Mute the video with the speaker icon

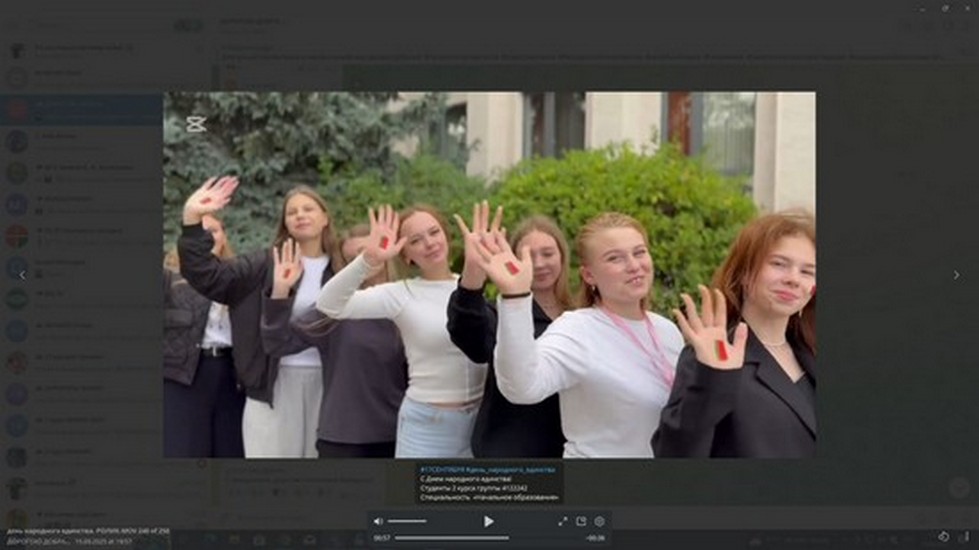coord(378,521)
